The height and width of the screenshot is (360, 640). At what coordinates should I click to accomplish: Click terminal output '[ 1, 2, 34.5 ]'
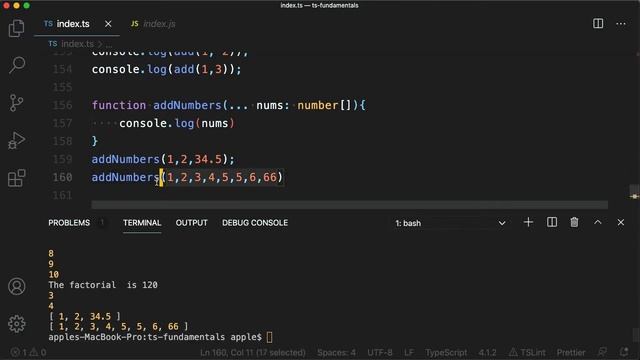pyautogui.click(x=84, y=316)
